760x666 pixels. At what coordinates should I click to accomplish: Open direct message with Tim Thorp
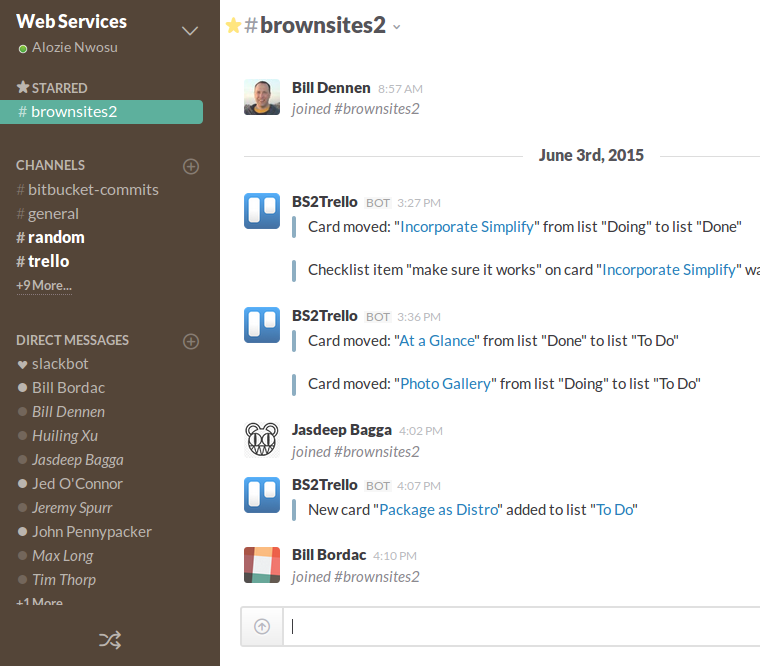coord(64,580)
